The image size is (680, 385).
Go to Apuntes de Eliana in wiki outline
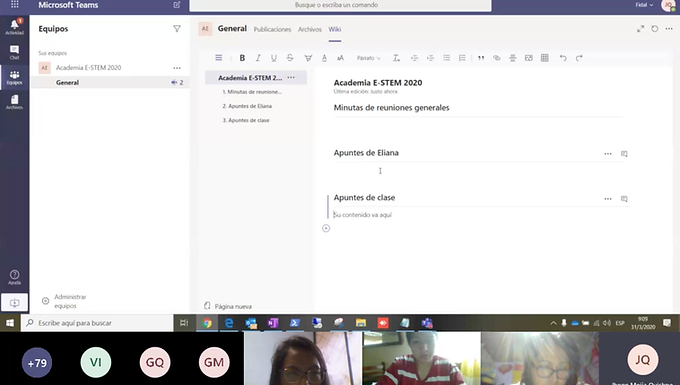247,106
